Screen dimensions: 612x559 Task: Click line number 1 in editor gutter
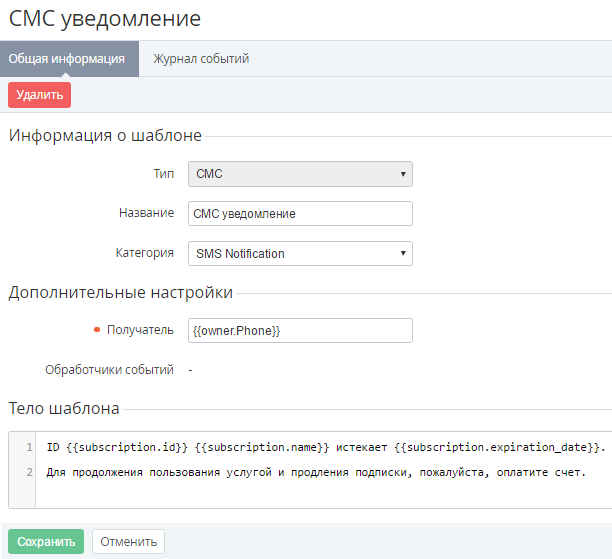point(30,446)
